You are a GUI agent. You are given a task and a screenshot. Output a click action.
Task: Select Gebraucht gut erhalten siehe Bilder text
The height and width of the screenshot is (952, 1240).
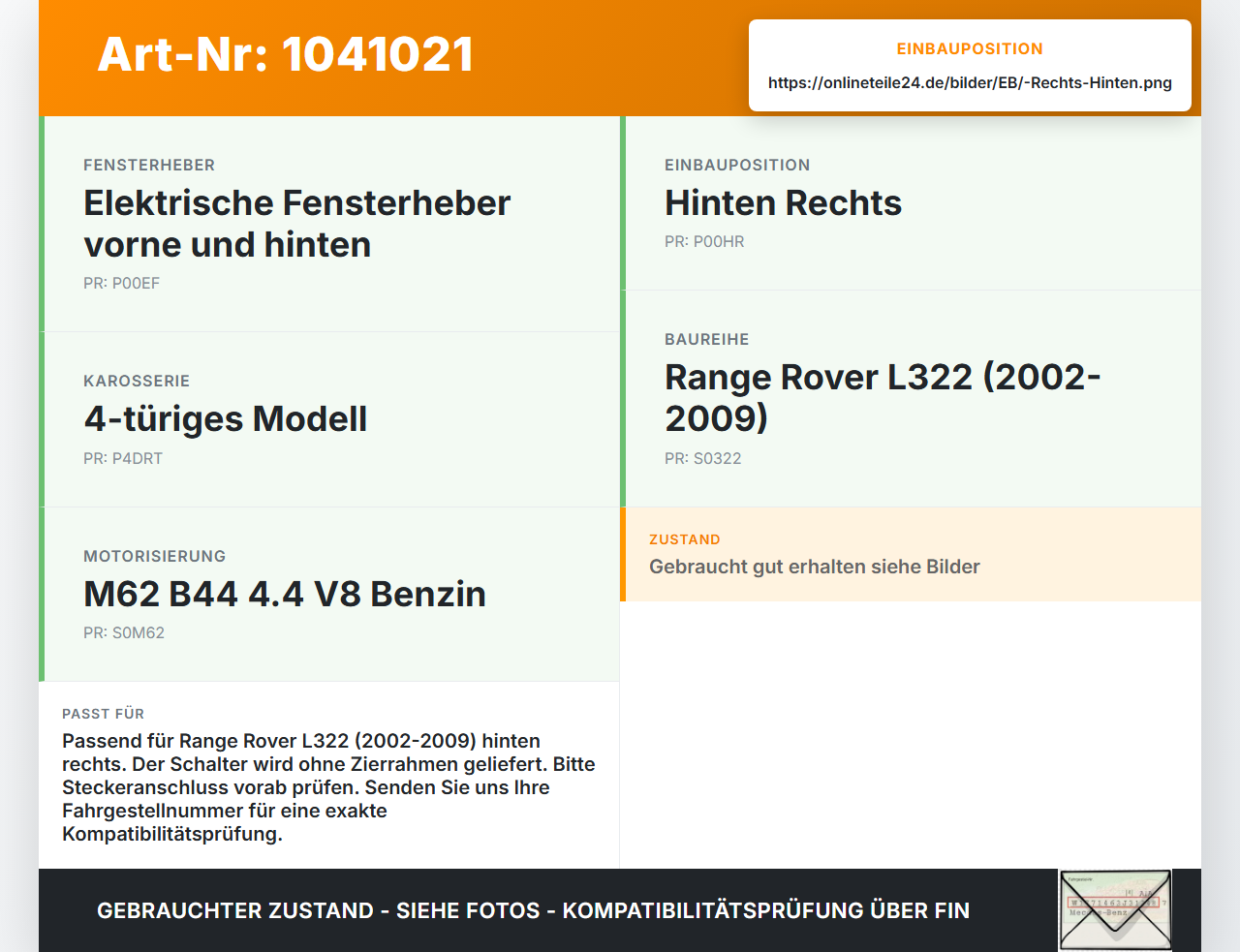(x=815, y=568)
